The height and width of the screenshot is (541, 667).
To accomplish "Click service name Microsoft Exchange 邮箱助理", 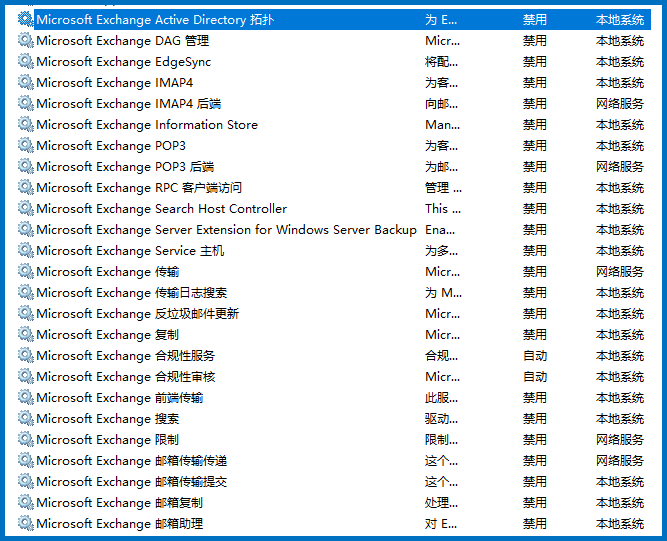I will click(x=120, y=524).
